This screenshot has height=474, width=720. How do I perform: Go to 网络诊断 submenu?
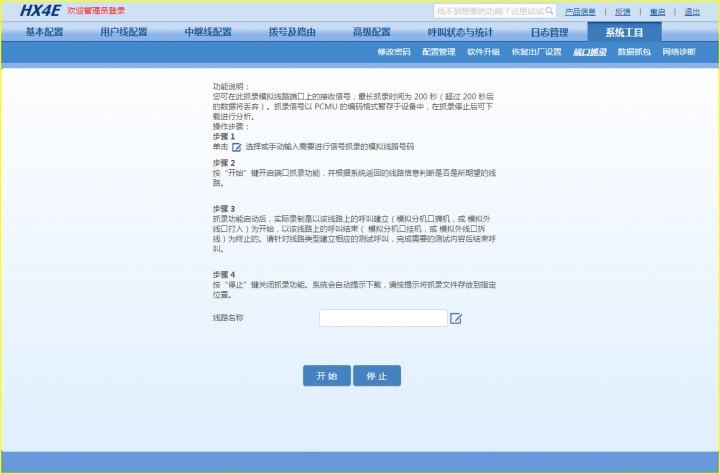tap(679, 52)
